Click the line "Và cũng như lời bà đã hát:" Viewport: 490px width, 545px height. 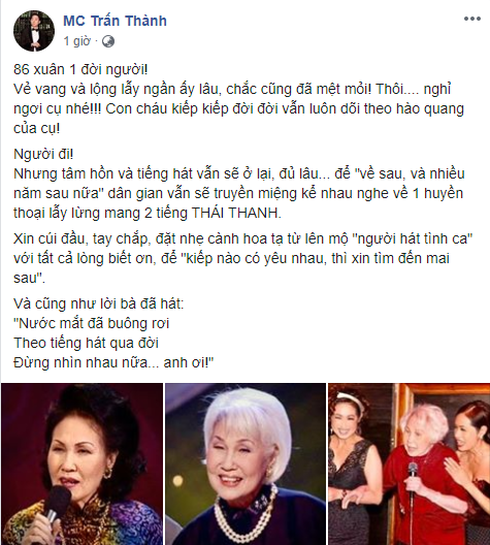point(99,304)
